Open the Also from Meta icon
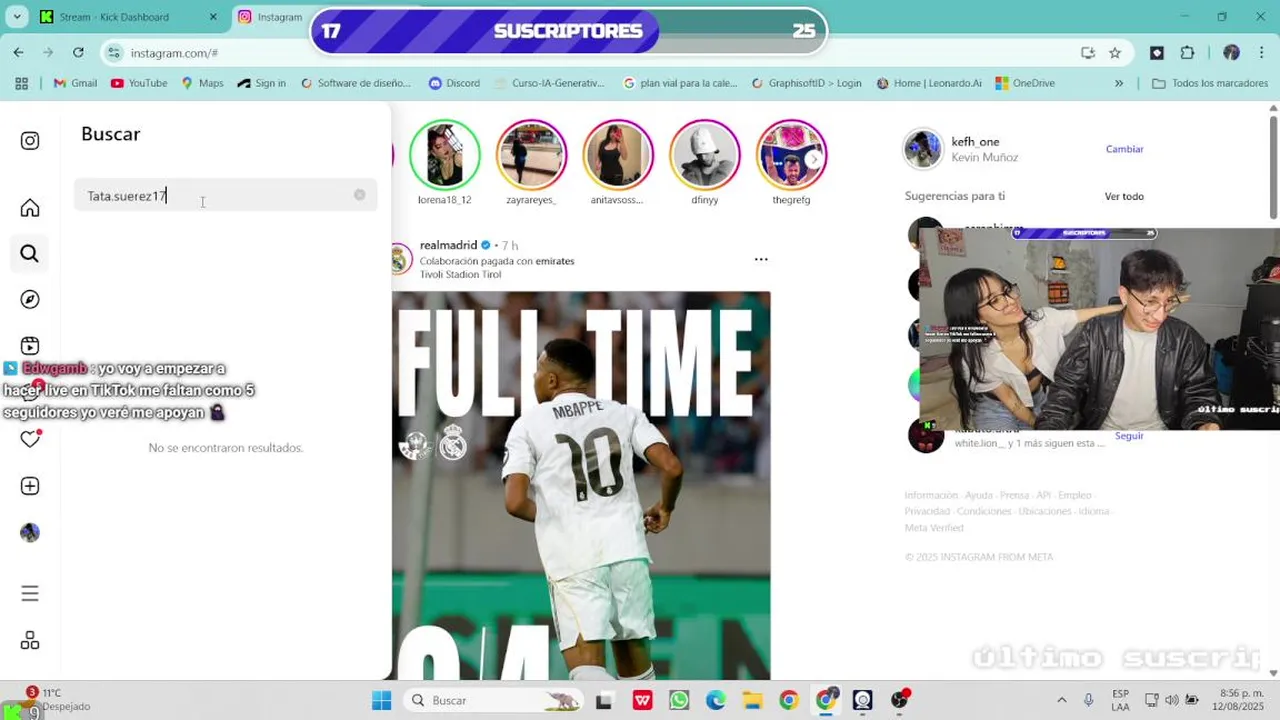 30,640
